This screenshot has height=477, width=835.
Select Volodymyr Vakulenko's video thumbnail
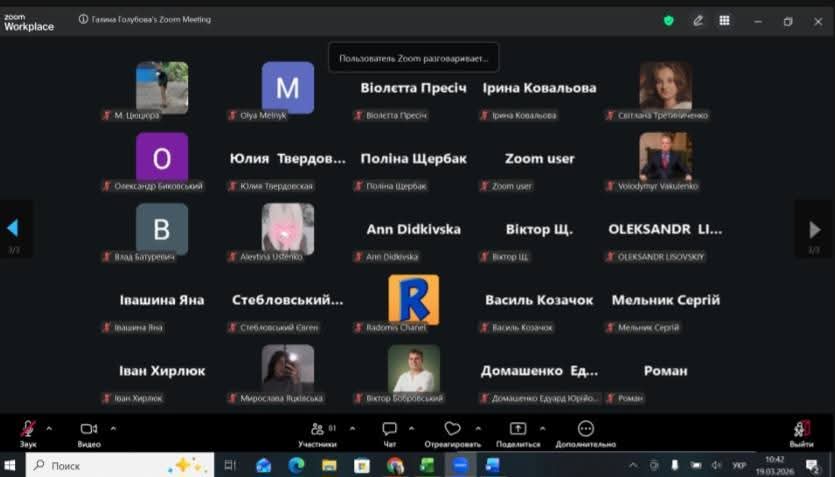[665, 156]
